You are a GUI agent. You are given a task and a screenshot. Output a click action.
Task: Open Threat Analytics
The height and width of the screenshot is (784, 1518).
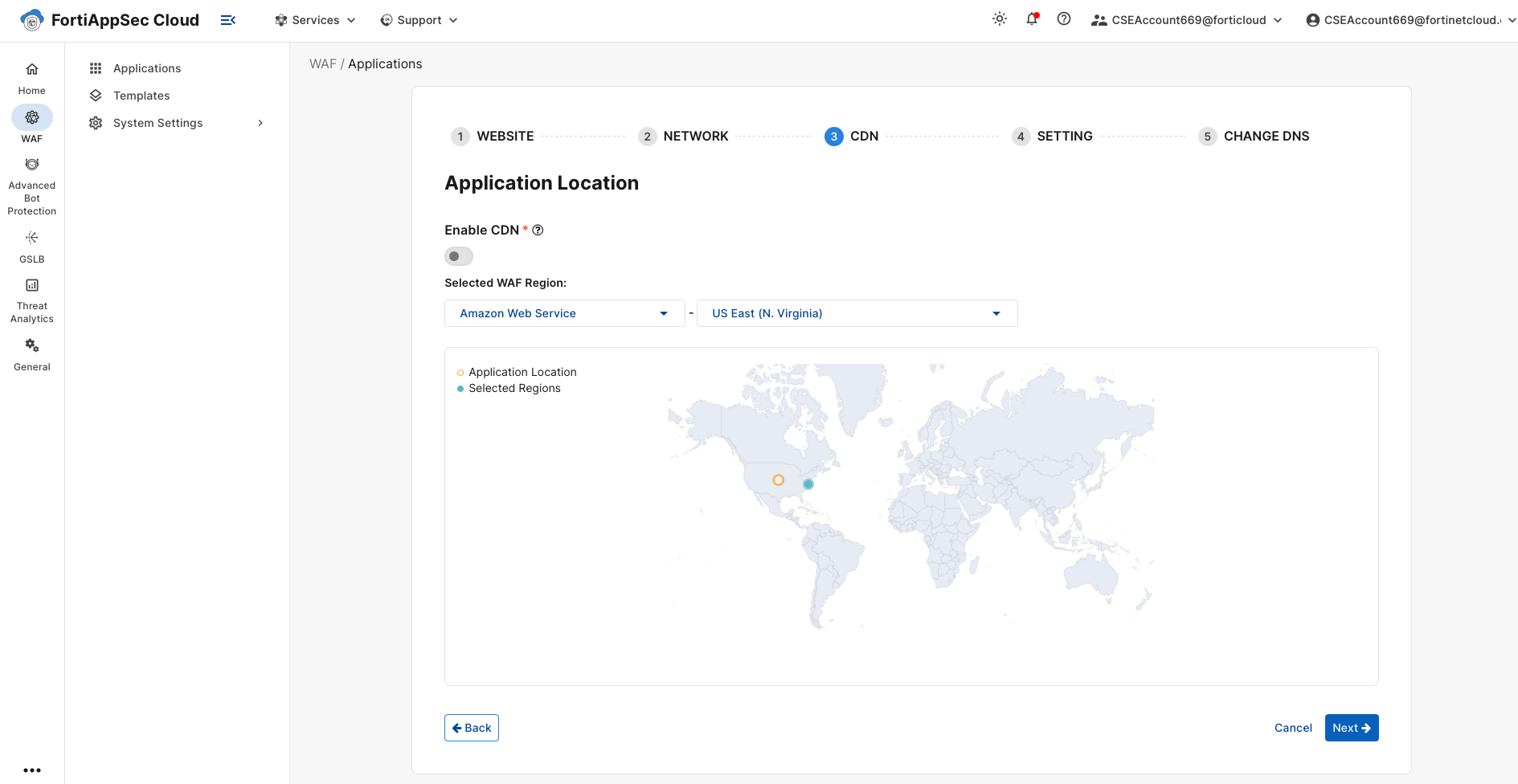(x=32, y=300)
